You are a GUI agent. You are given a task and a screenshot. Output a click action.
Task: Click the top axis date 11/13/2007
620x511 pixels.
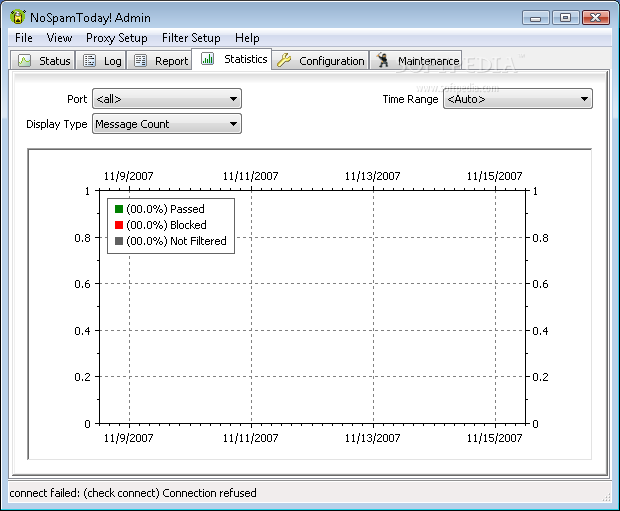372,176
